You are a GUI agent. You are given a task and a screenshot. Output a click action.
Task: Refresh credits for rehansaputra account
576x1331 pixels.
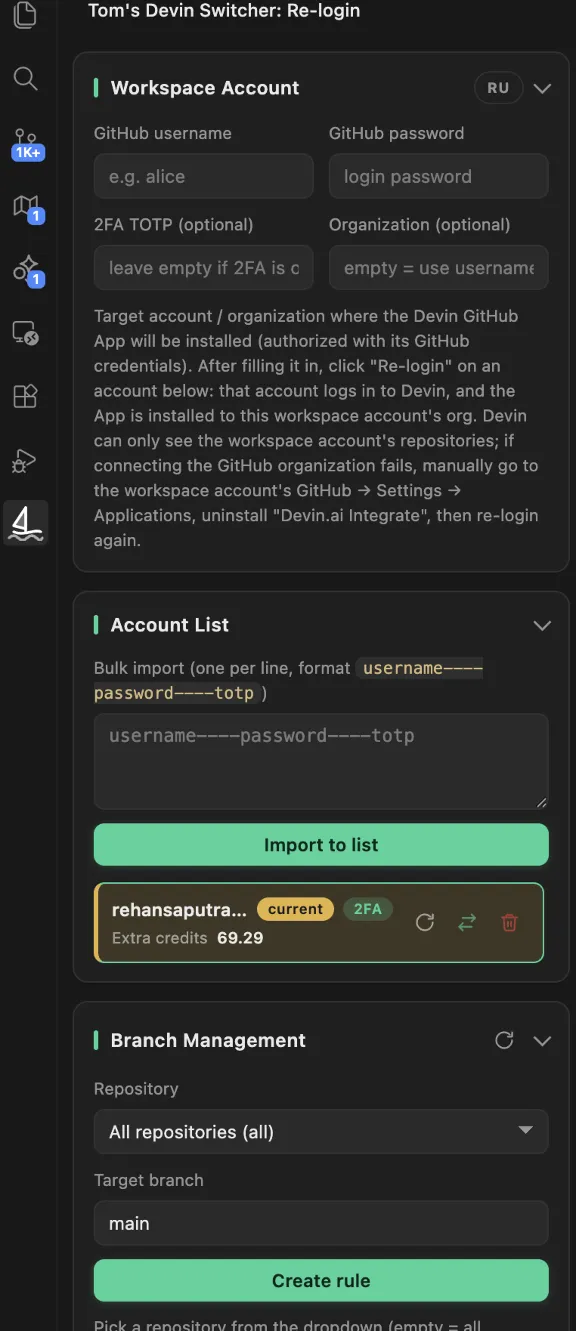[425, 922]
